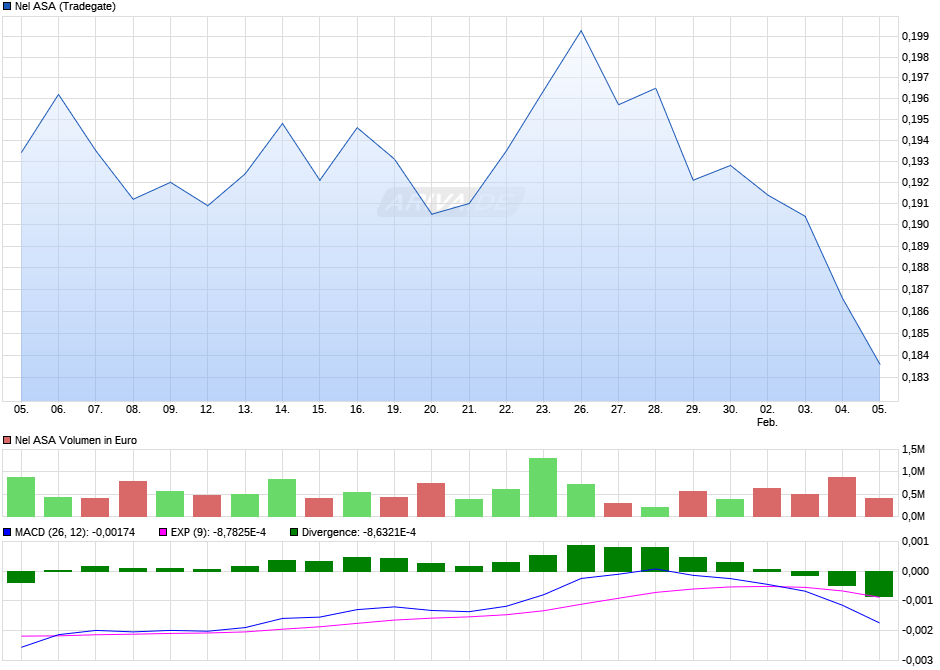The height and width of the screenshot is (670, 940).
Task: Click the 'EXP (9): -8,7825E-4' label
Action: tap(218, 532)
